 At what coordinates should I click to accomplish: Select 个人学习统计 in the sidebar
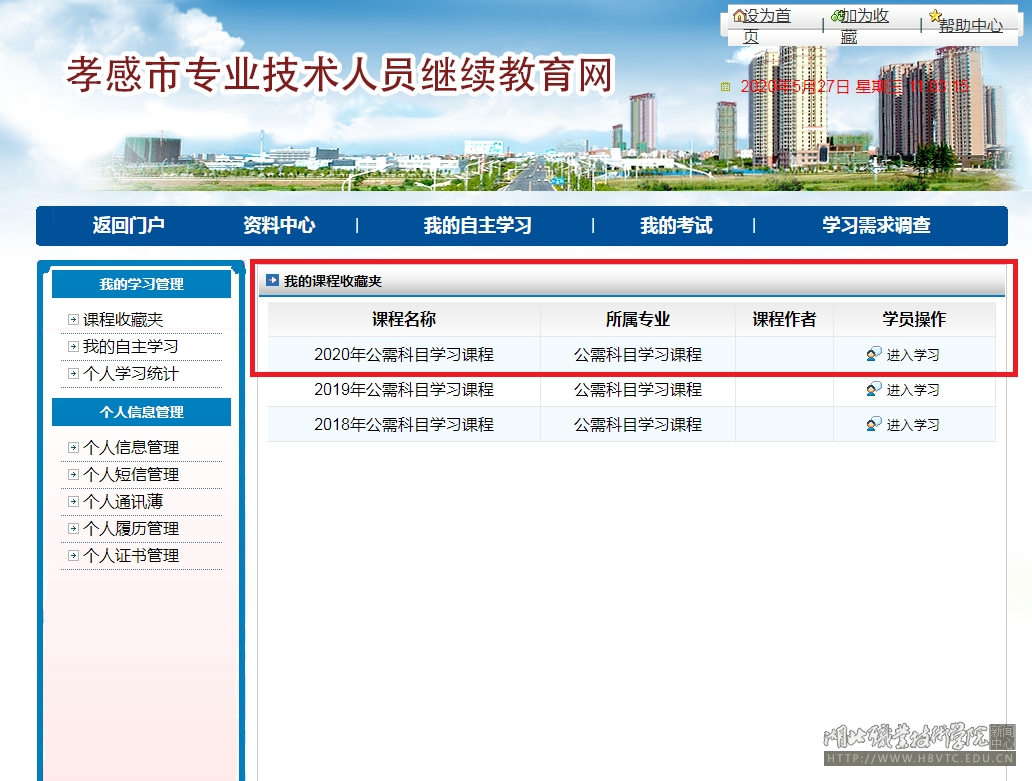pos(130,374)
